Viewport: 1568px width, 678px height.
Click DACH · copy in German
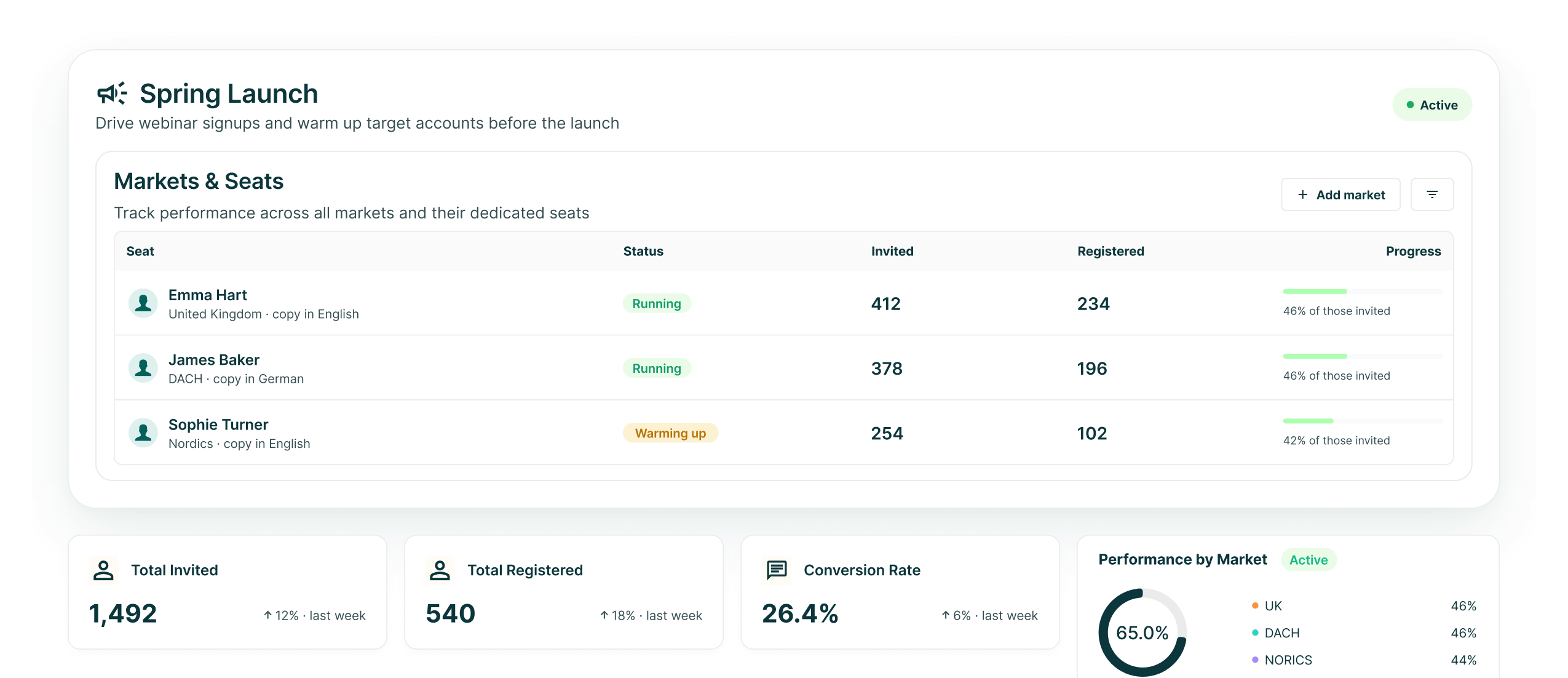pyautogui.click(x=236, y=379)
